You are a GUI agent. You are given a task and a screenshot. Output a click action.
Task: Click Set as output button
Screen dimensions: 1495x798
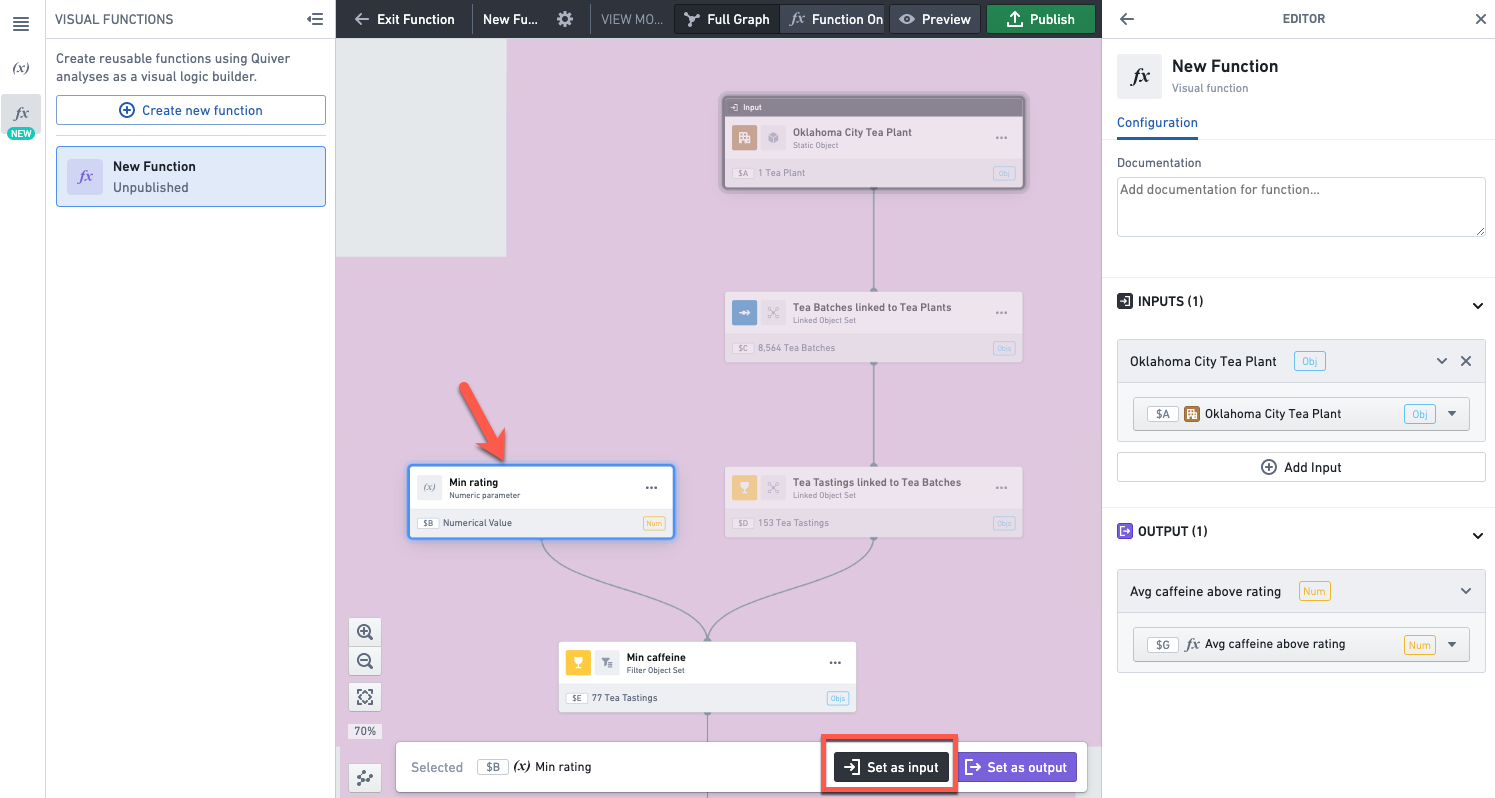1017,767
